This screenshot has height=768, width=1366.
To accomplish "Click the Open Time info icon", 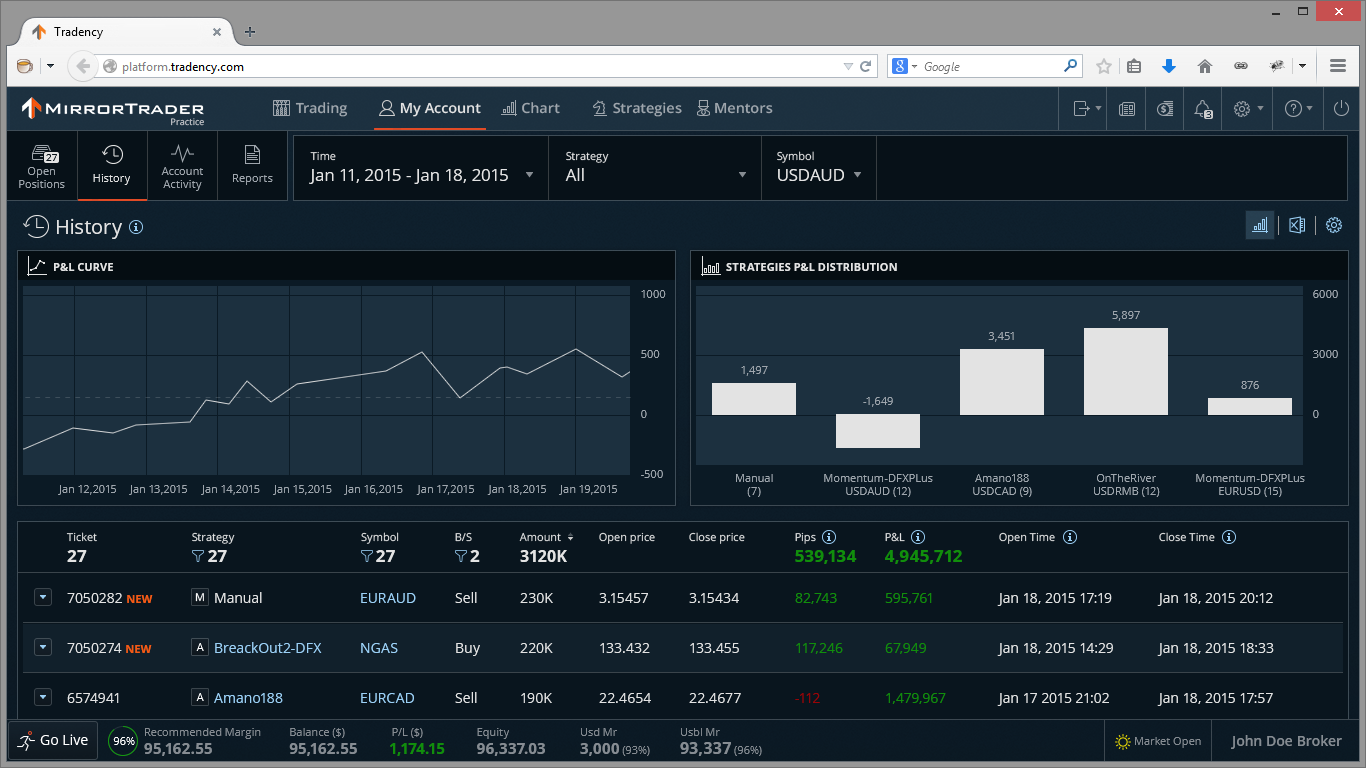I will click(1070, 537).
